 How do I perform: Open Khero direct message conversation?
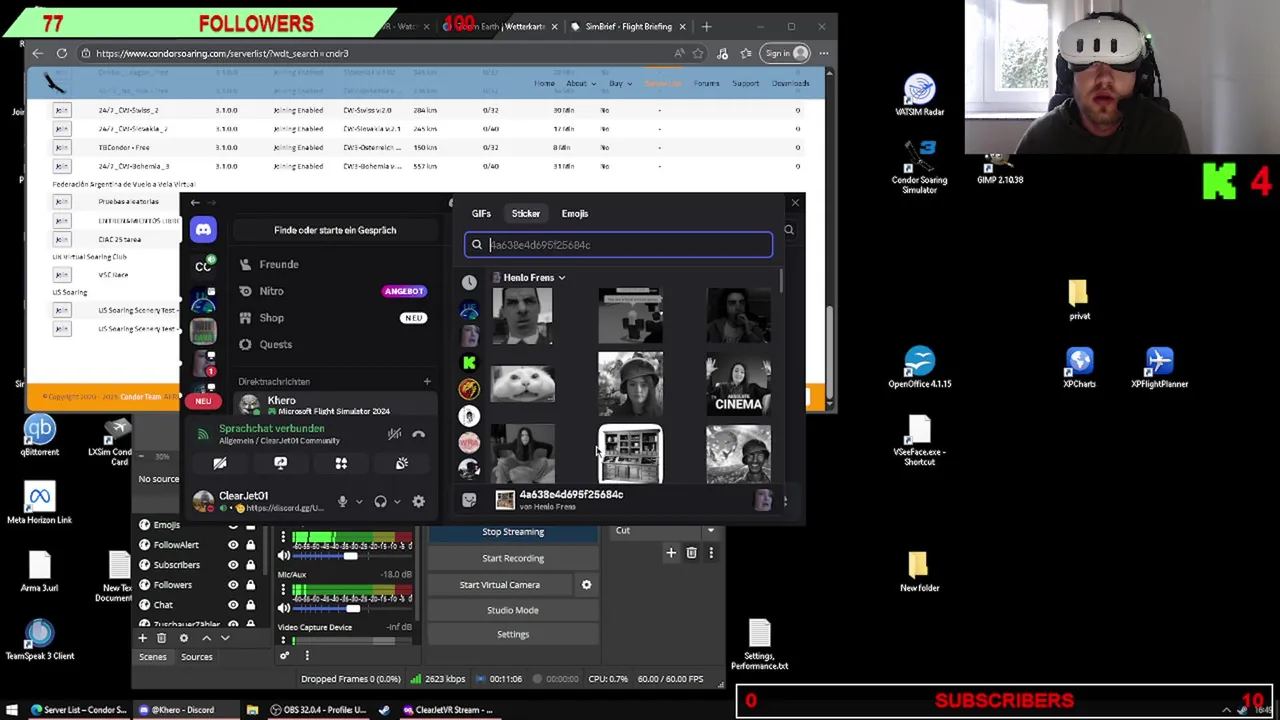[x=335, y=405]
